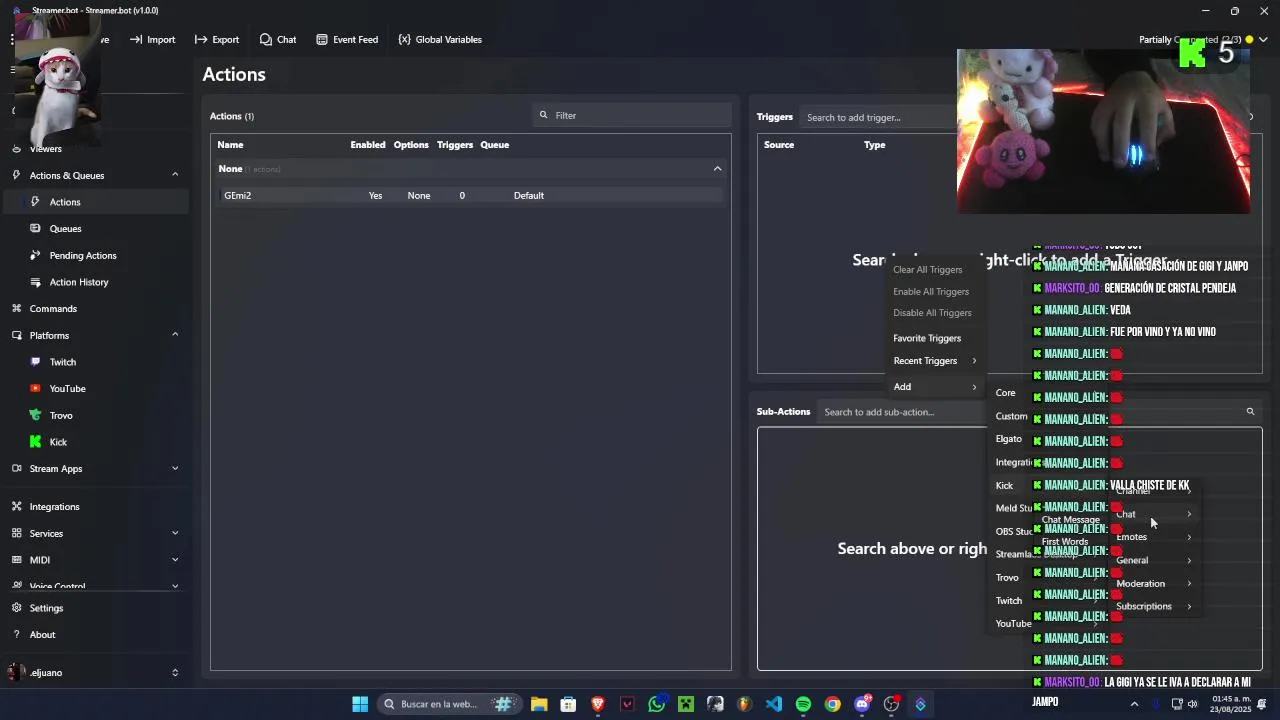Click the Queue column header
This screenshot has width=1280, height=720.
[x=494, y=145]
